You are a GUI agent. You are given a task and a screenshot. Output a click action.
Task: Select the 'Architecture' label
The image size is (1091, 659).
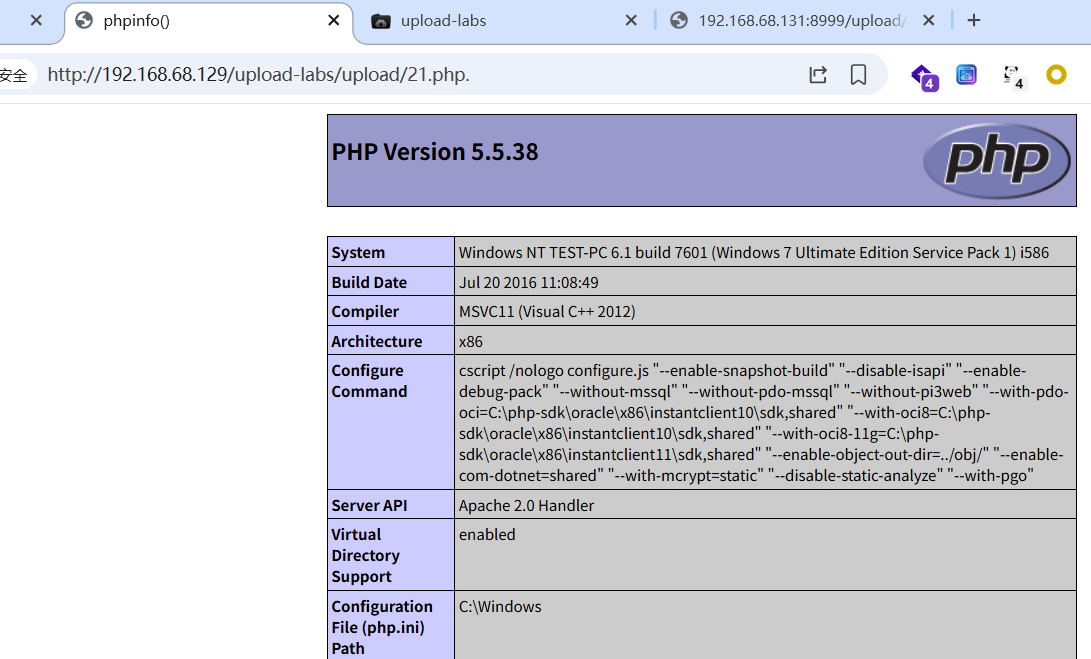point(376,342)
